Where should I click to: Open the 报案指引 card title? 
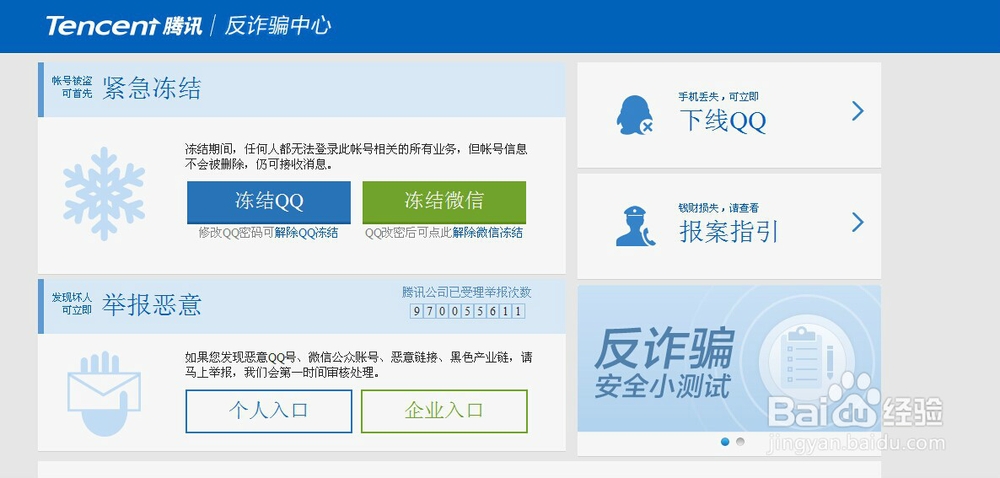pyautogui.click(x=729, y=231)
